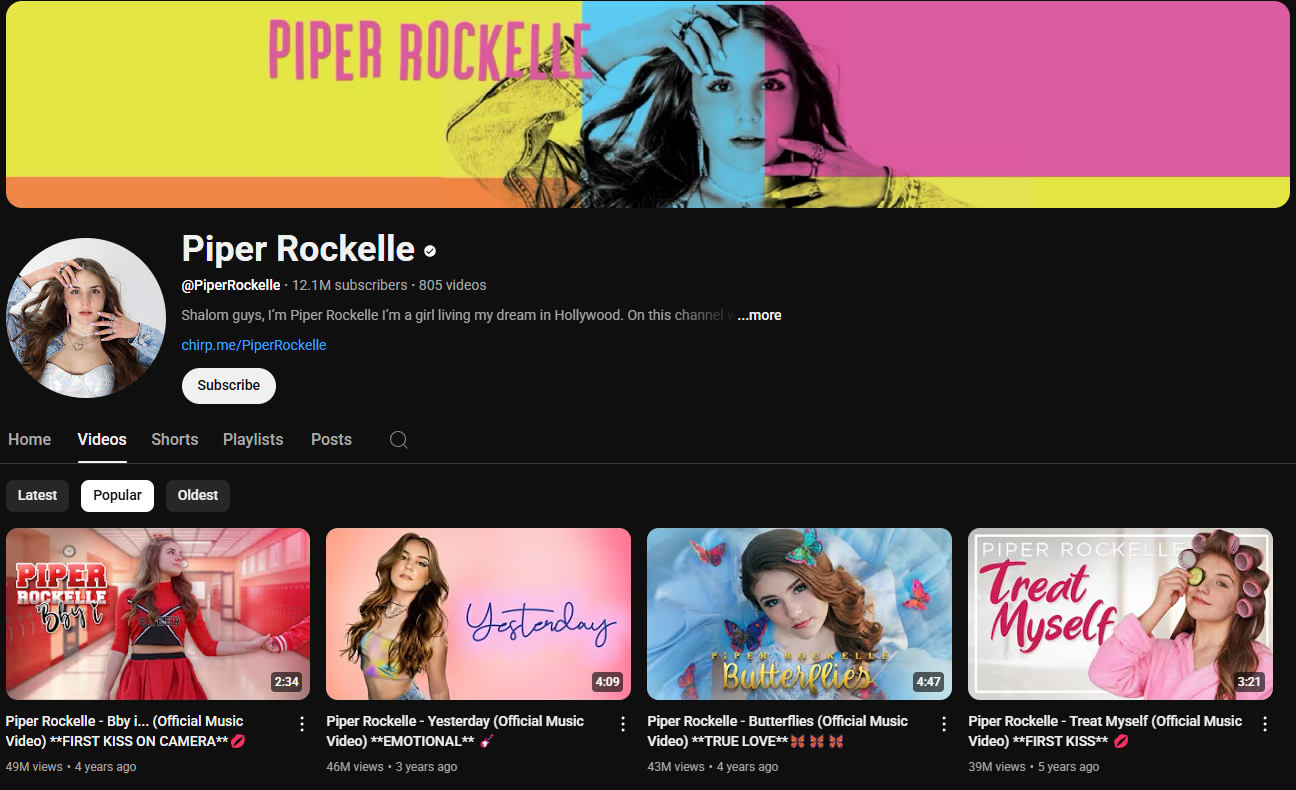
Task: Click the Piper Rockelle channel avatar
Action: [86, 318]
